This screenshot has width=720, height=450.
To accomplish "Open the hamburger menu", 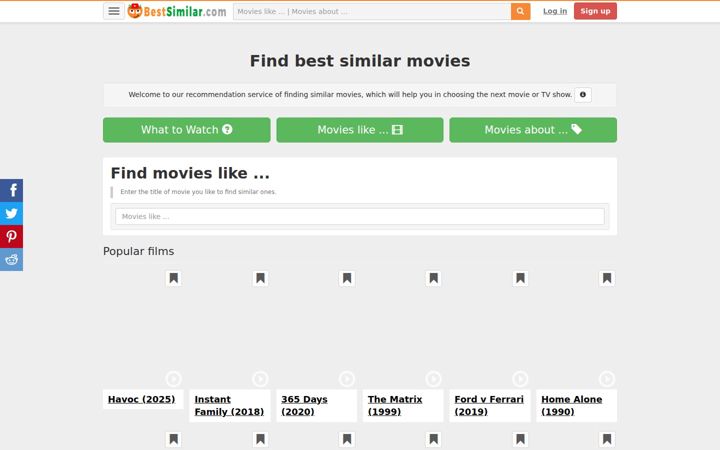I will [114, 11].
